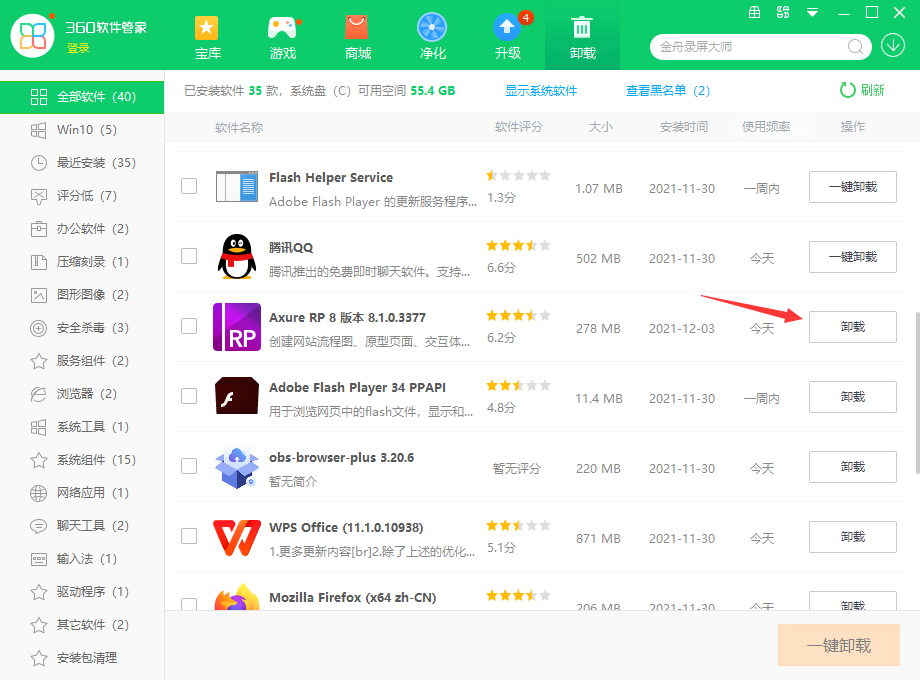
Task: Tick the Flash Helper Service checkbox
Action: 189,186
